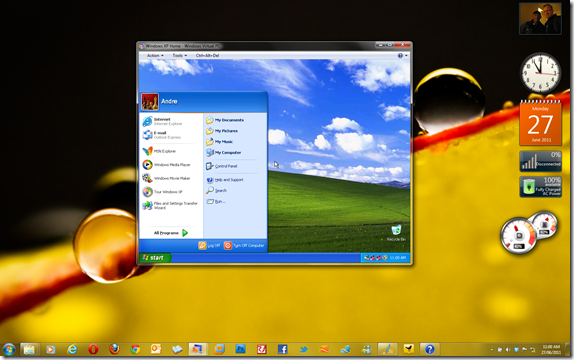Launch Windows Media Player in XP Start menu
This screenshot has height=360, width=574.
[167, 165]
